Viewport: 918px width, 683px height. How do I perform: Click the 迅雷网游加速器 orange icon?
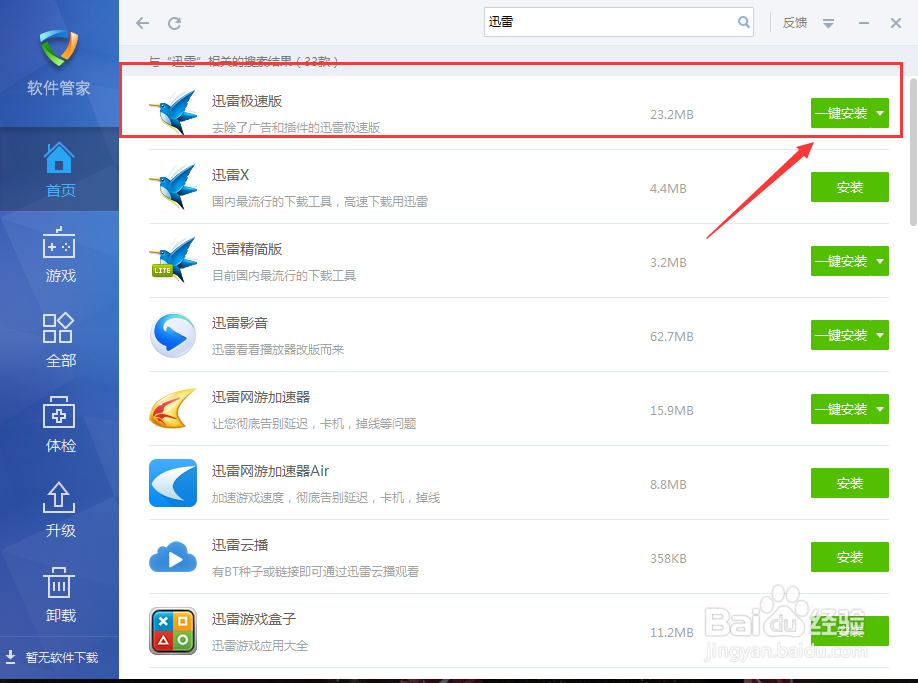pyautogui.click(x=173, y=409)
